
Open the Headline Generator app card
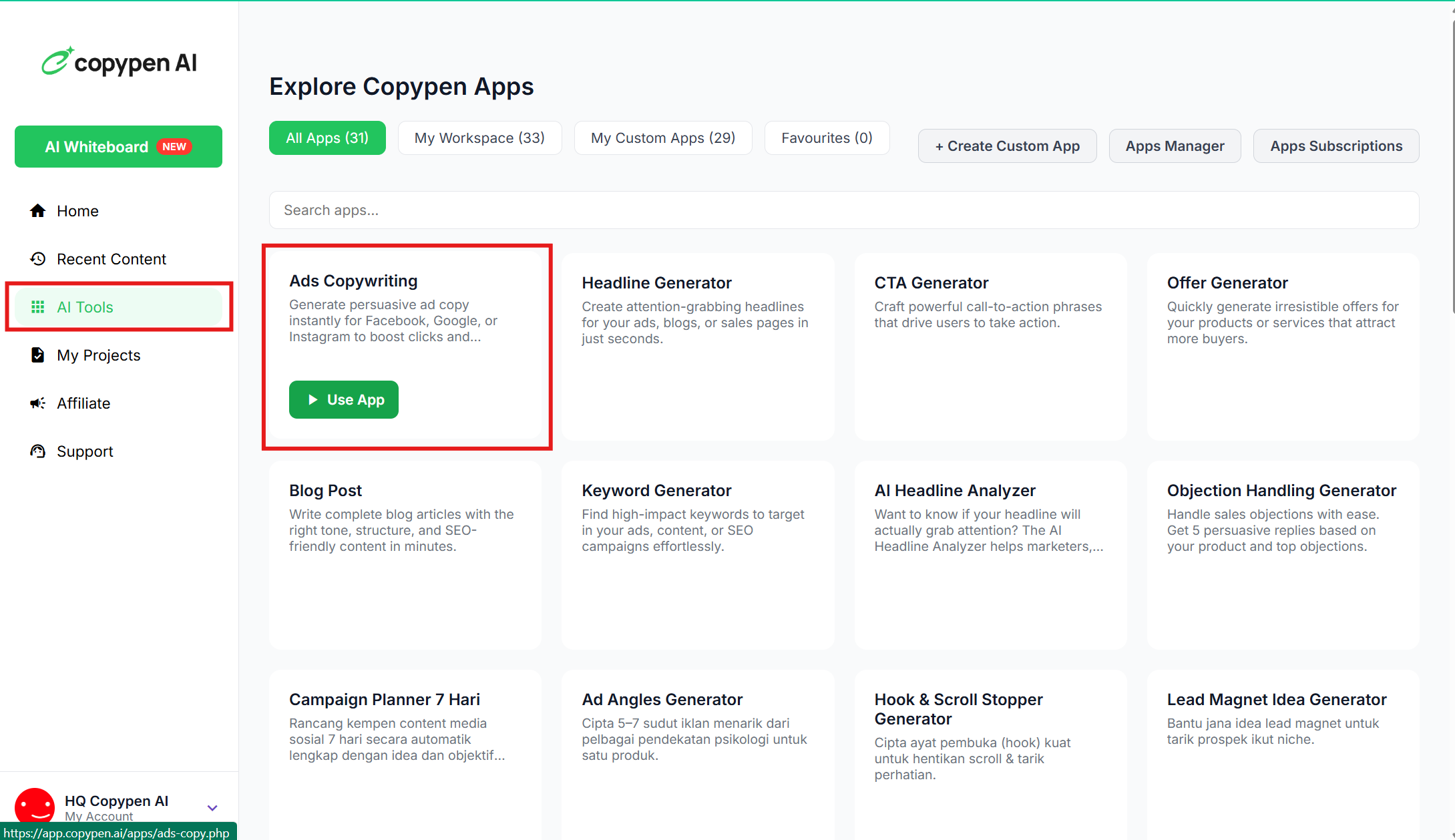pos(697,346)
